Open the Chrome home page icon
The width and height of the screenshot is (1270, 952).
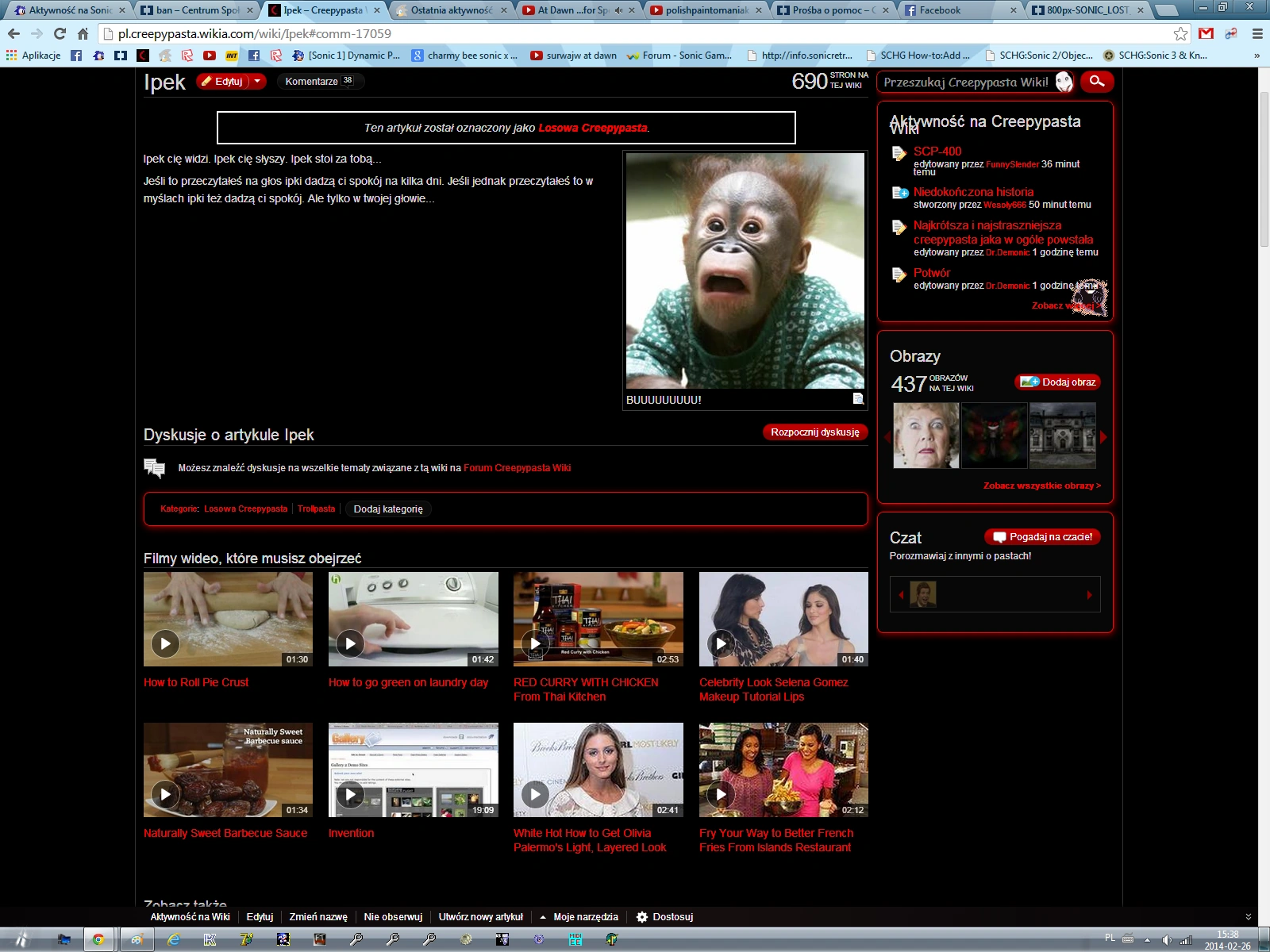pyautogui.click(x=83, y=33)
